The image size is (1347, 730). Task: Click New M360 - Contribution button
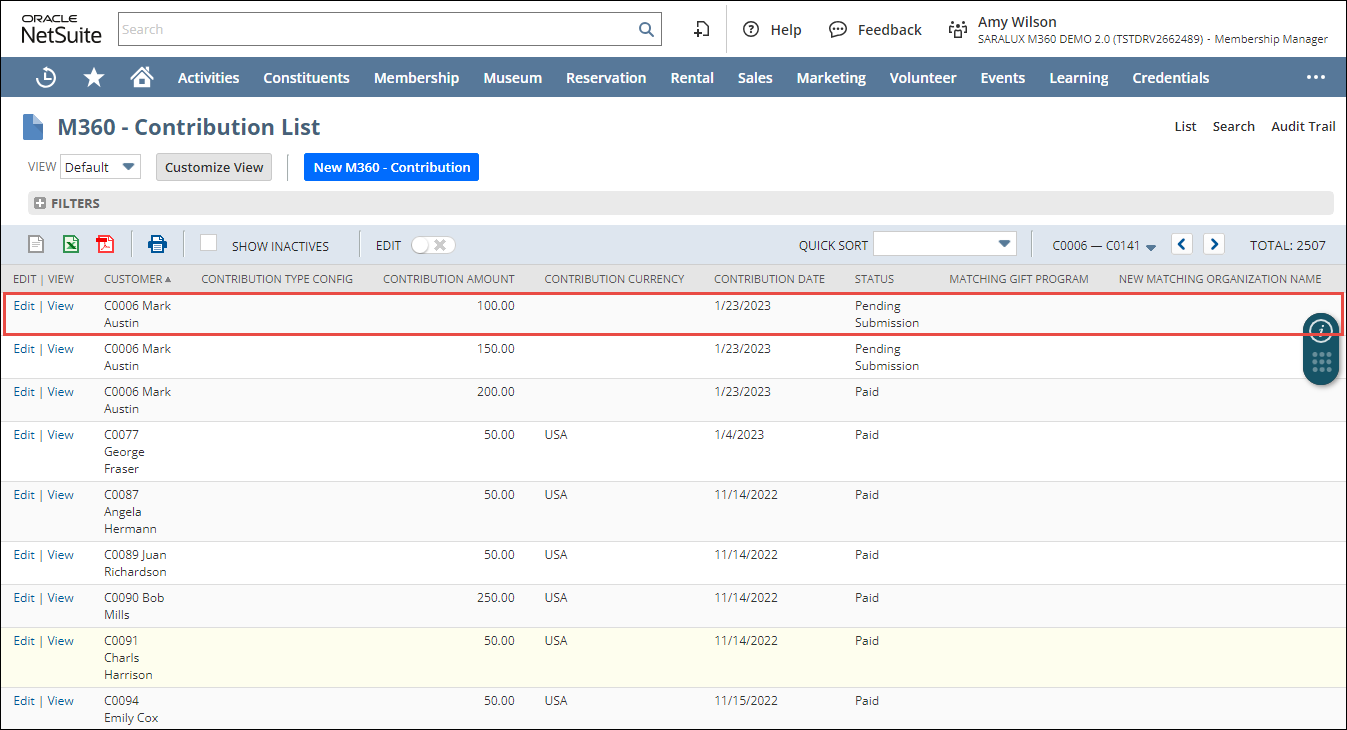[x=391, y=167]
